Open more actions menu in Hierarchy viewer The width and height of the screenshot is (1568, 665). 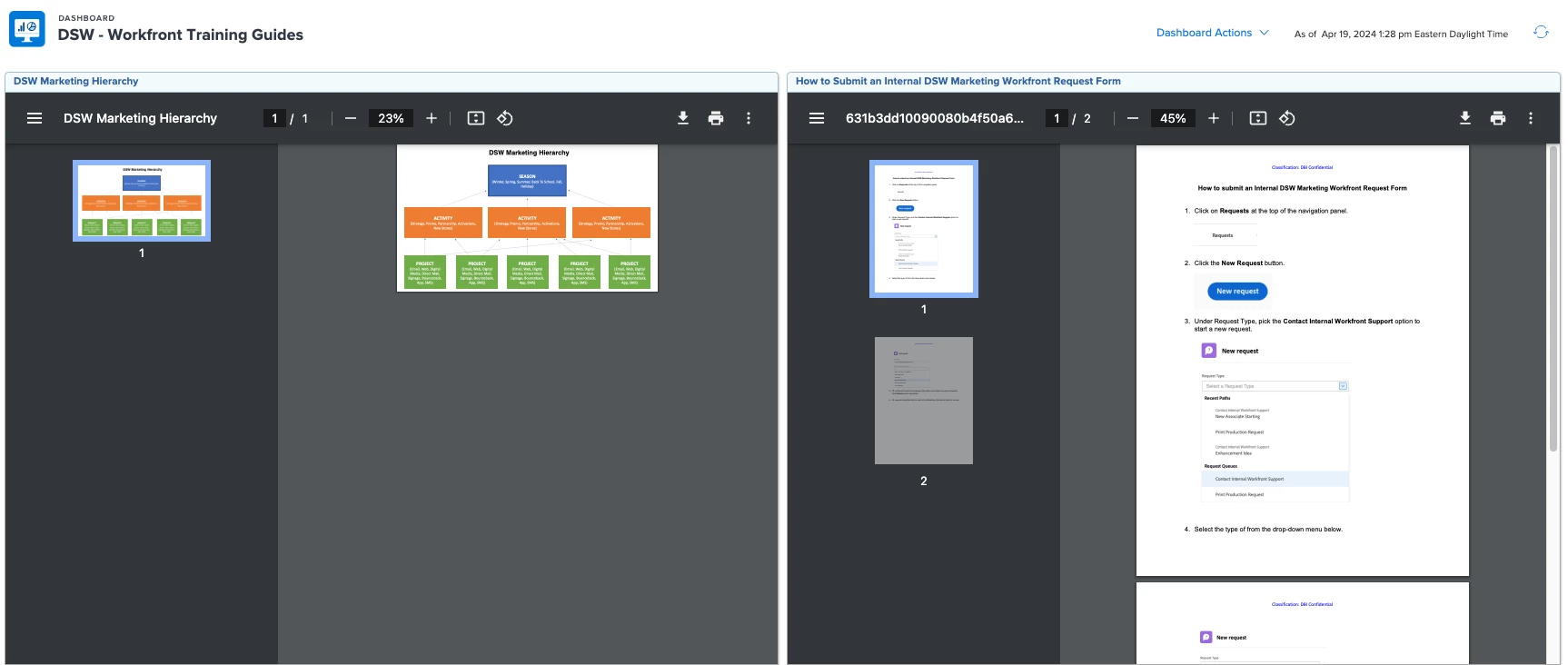(x=749, y=118)
